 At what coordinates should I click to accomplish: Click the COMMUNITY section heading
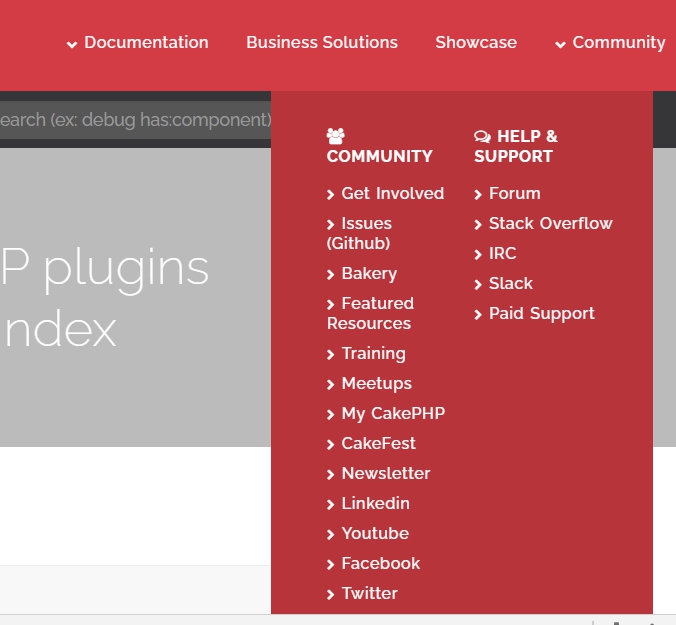pos(379,156)
